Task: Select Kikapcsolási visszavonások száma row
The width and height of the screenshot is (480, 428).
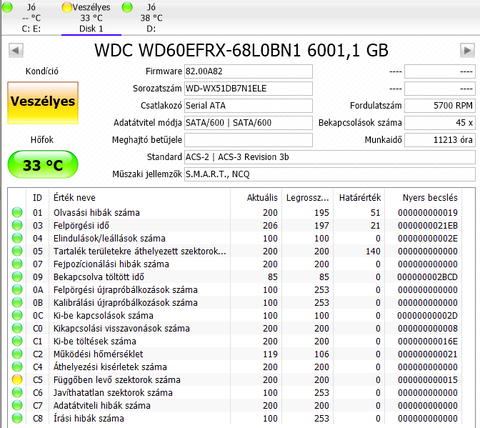Action: (x=235, y=328)
